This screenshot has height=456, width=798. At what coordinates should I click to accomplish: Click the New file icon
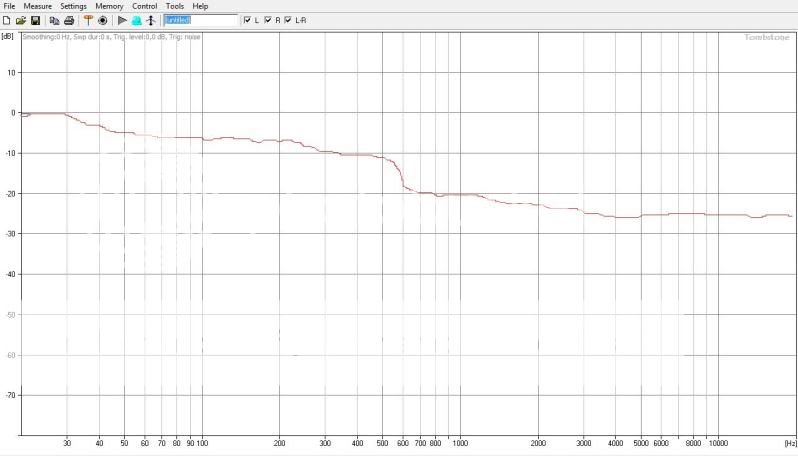click(x=7, y=20)
